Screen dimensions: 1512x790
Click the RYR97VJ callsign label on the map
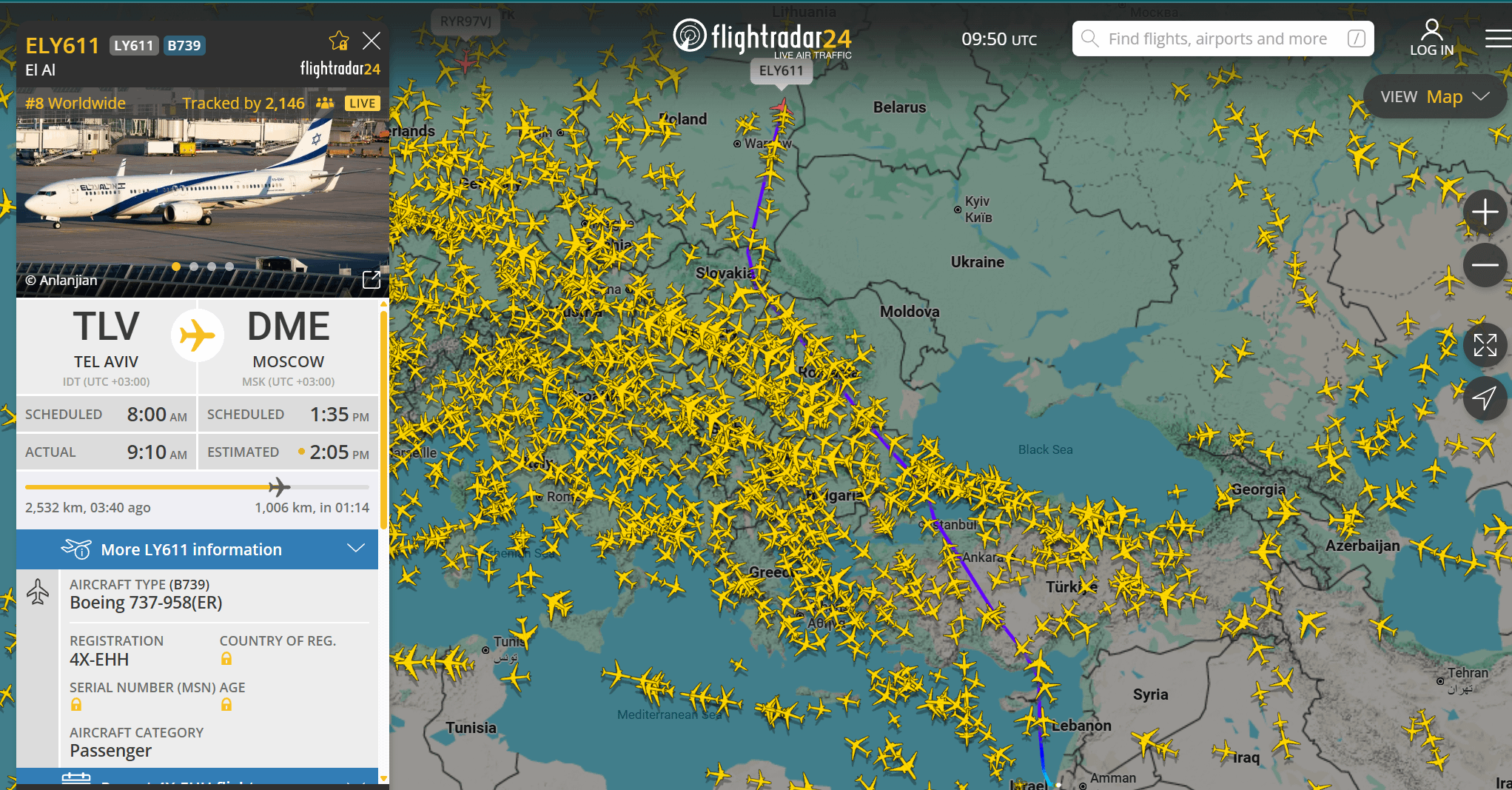tap(466, 21)
